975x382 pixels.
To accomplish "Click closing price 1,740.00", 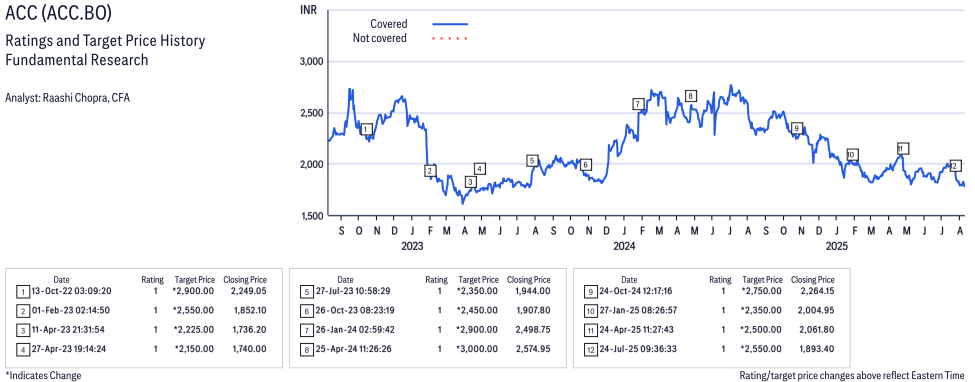I will pos(248,348).
